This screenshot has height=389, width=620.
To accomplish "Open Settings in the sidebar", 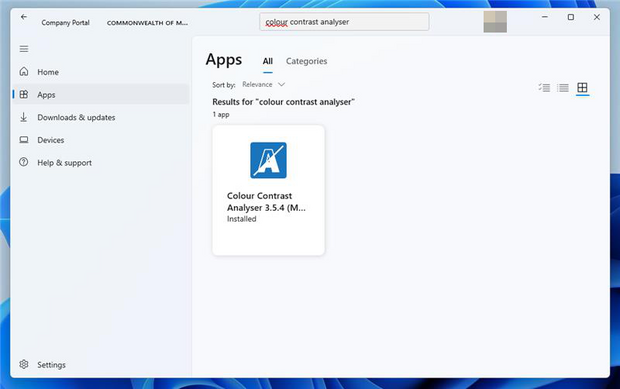I will click(101, 364).
